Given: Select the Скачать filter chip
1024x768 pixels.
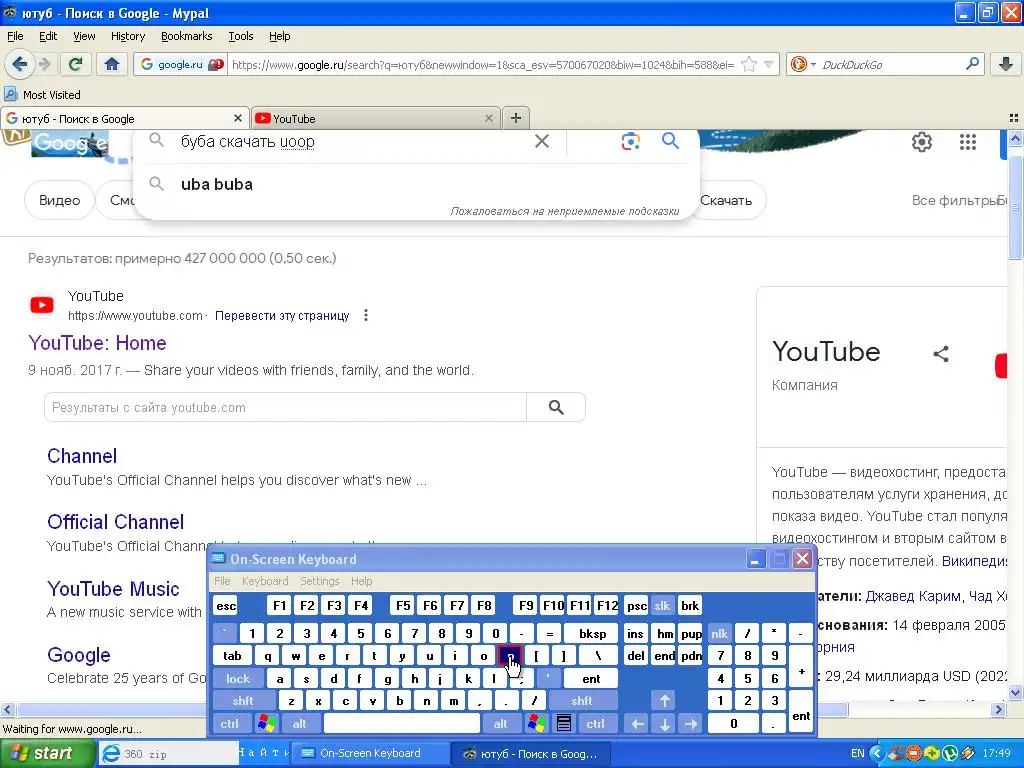Looking at the screenshot, I should (x=726, y=200).
